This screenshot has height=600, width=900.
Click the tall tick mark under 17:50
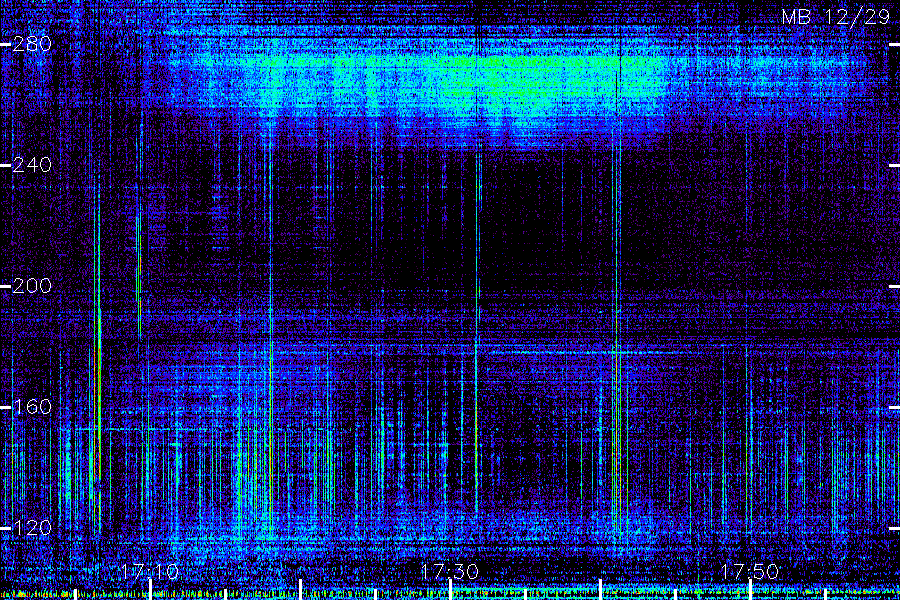point(750,590)
